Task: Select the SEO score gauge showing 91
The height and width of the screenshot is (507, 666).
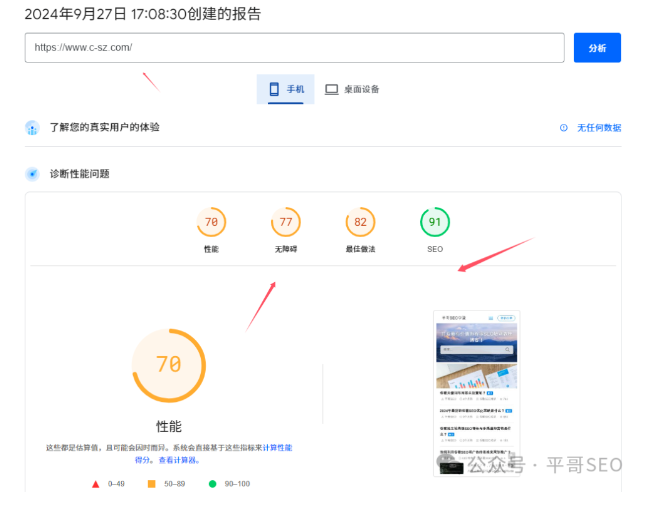Action: [x=434, y=222]
